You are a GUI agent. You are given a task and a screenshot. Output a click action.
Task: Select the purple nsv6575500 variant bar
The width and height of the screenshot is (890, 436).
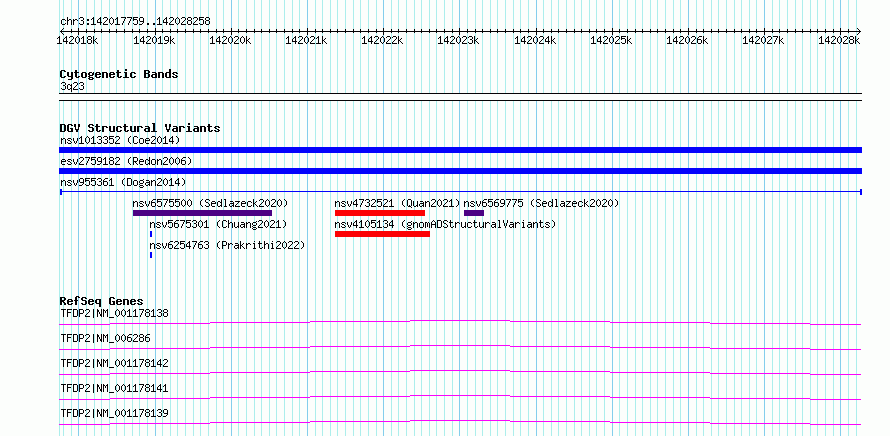(202, 213)
